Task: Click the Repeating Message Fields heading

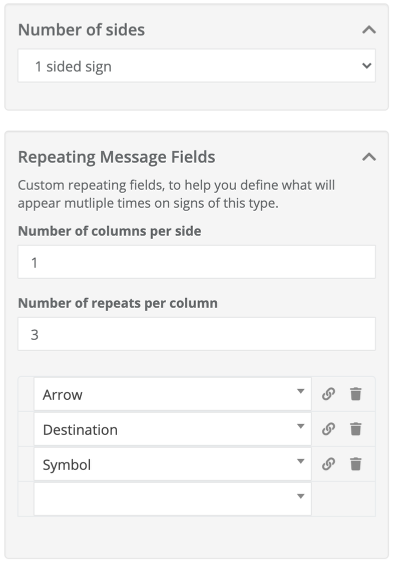Action: (116, 157)
